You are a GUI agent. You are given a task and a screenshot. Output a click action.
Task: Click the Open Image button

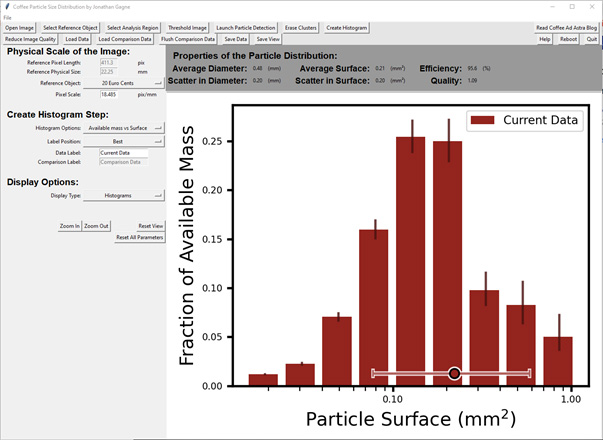(x=20, y=28)
